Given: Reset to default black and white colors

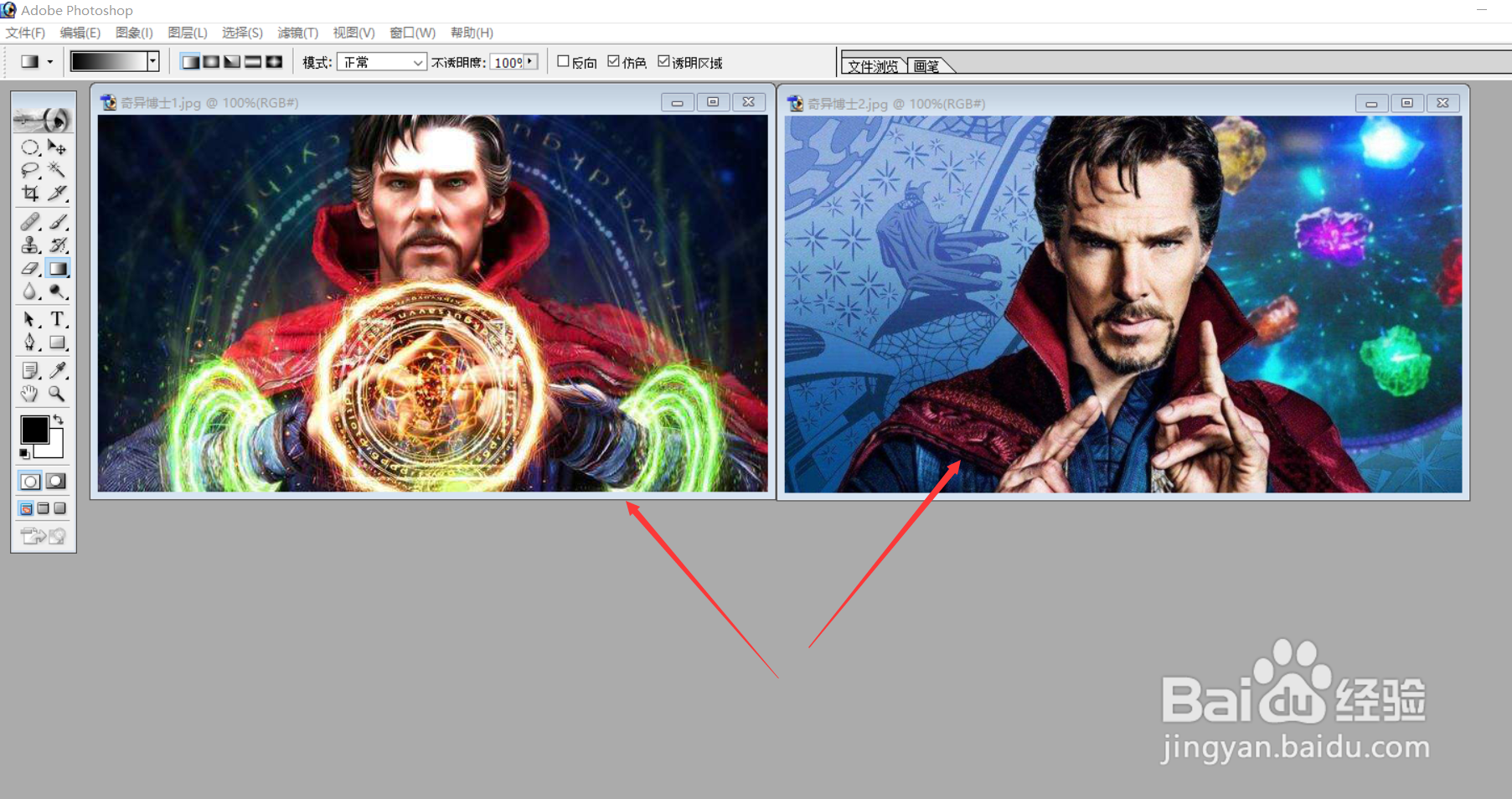Looking at the screenshot, I should [x=24, y=454].
